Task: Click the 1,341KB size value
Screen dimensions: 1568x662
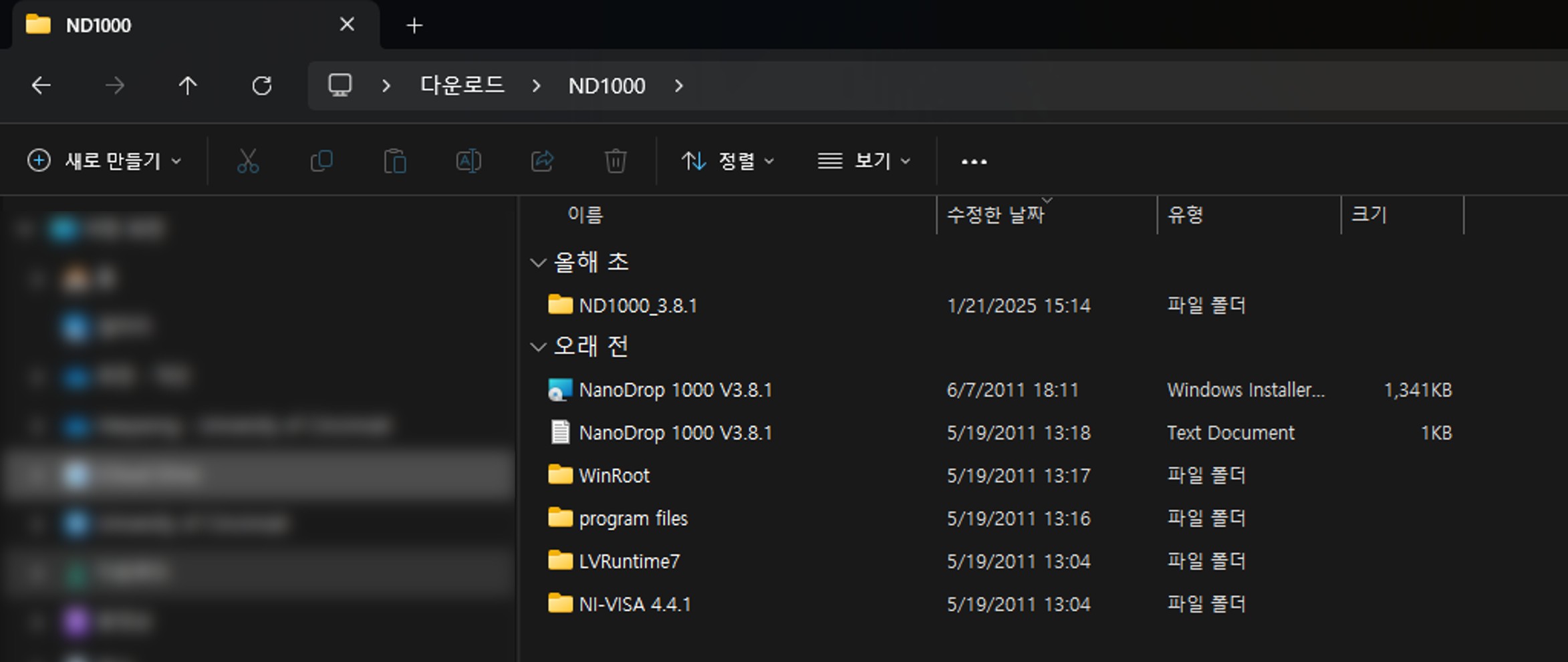Action: (x=1418, y=389)
